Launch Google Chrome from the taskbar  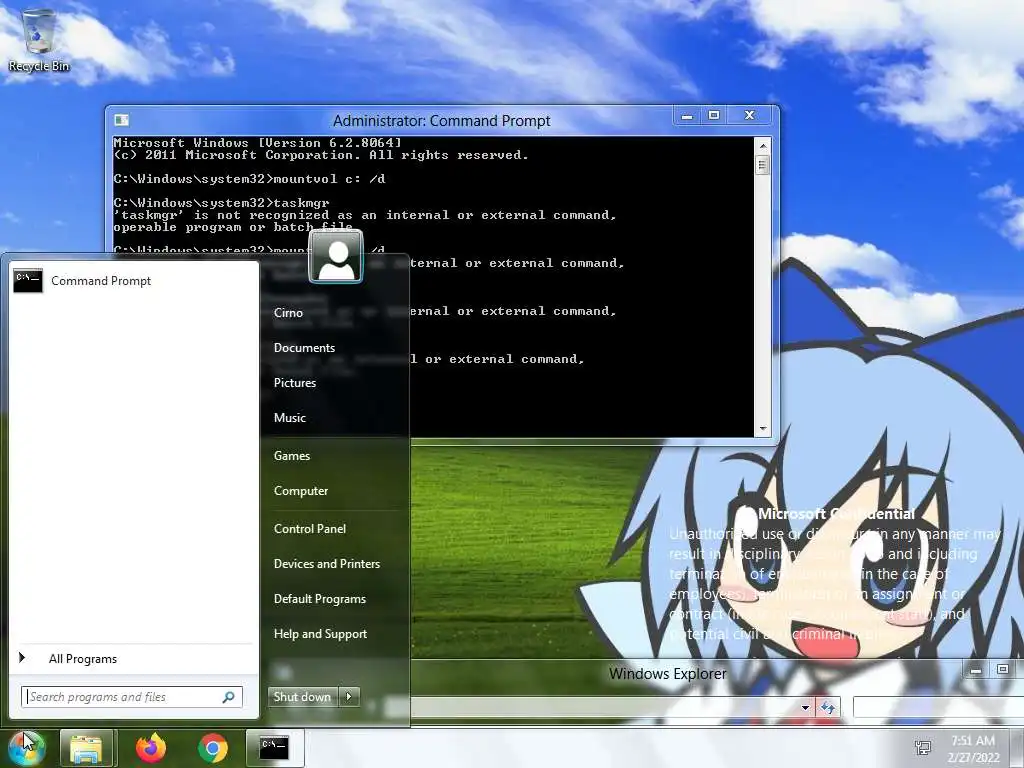(x=213, y=748)
